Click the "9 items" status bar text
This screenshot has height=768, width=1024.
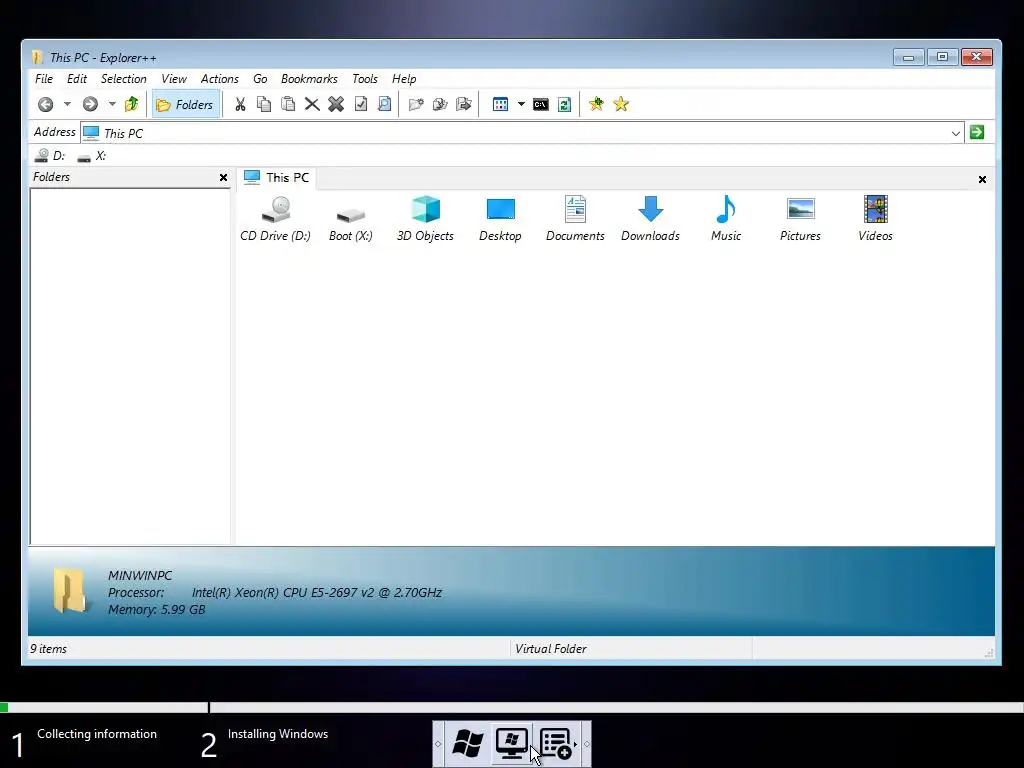tap(48, 649)
